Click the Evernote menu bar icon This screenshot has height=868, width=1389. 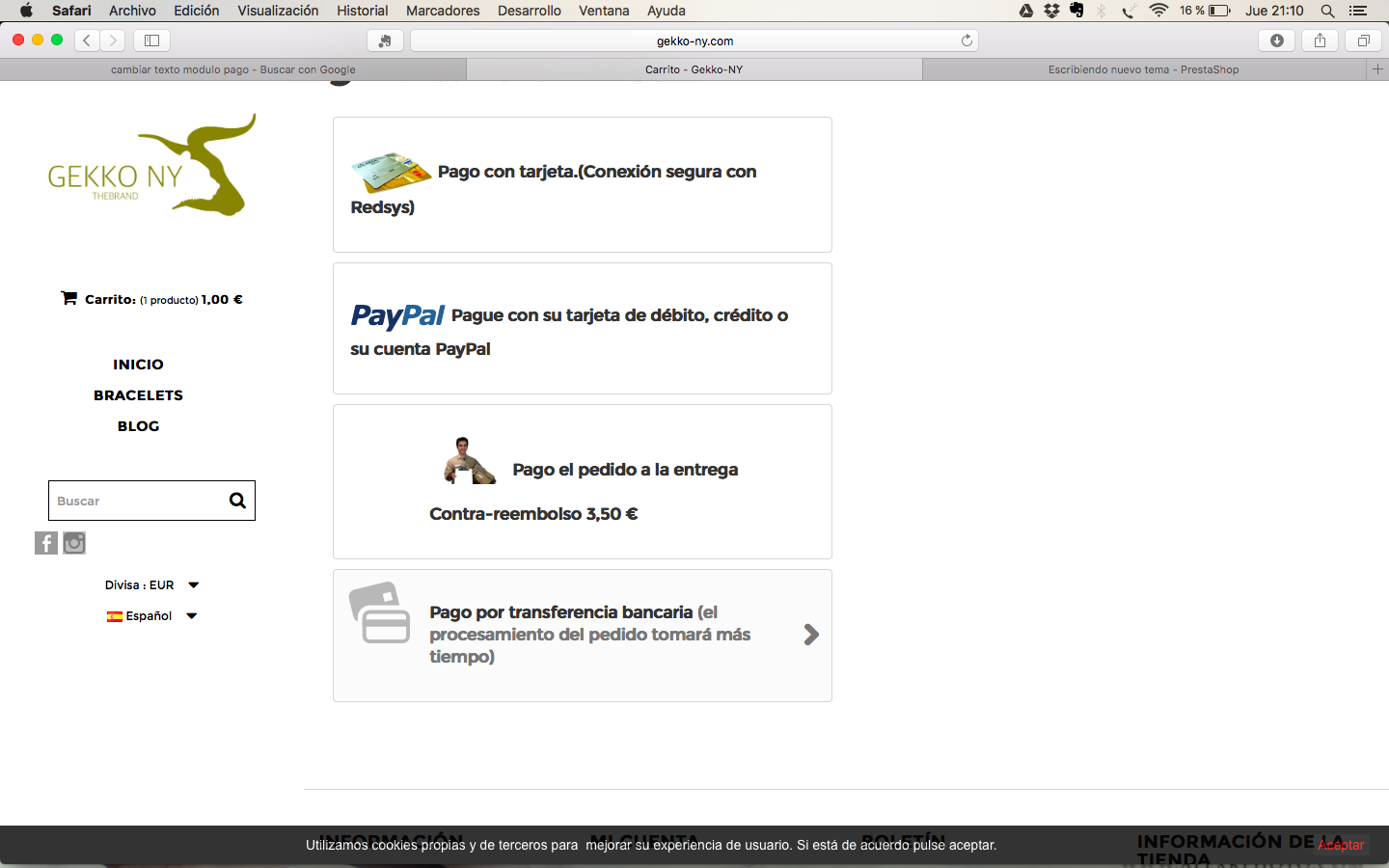[1076, 11]
